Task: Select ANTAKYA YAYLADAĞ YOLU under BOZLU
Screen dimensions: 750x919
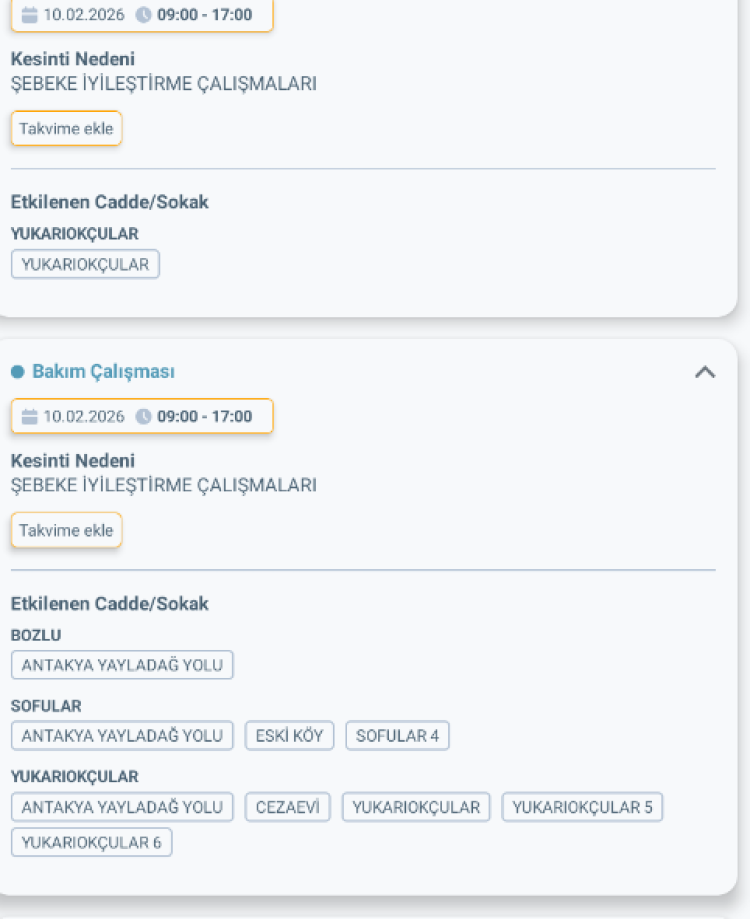Action: (x=122, y=664)
